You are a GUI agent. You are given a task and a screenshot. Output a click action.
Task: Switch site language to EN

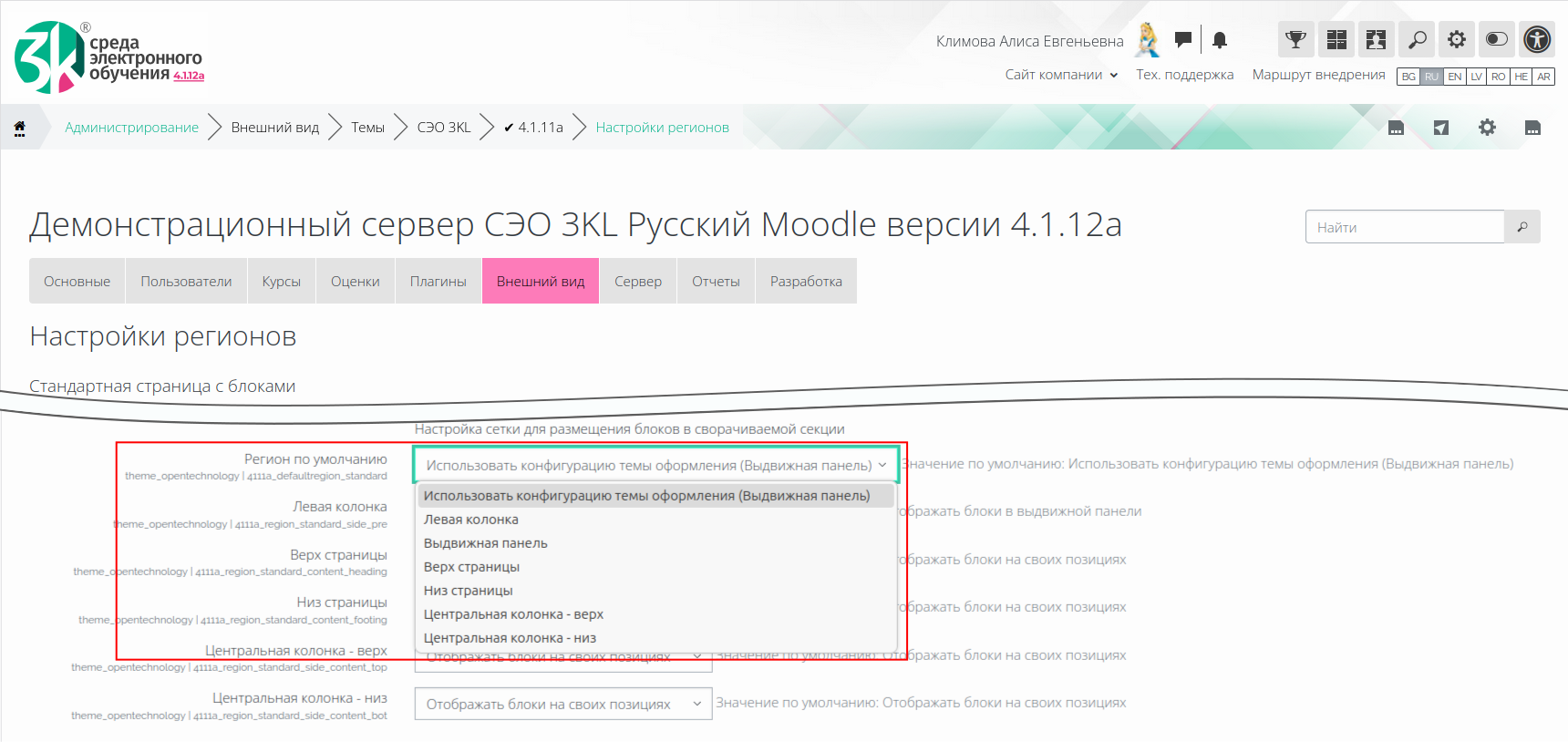point(1455,77)
